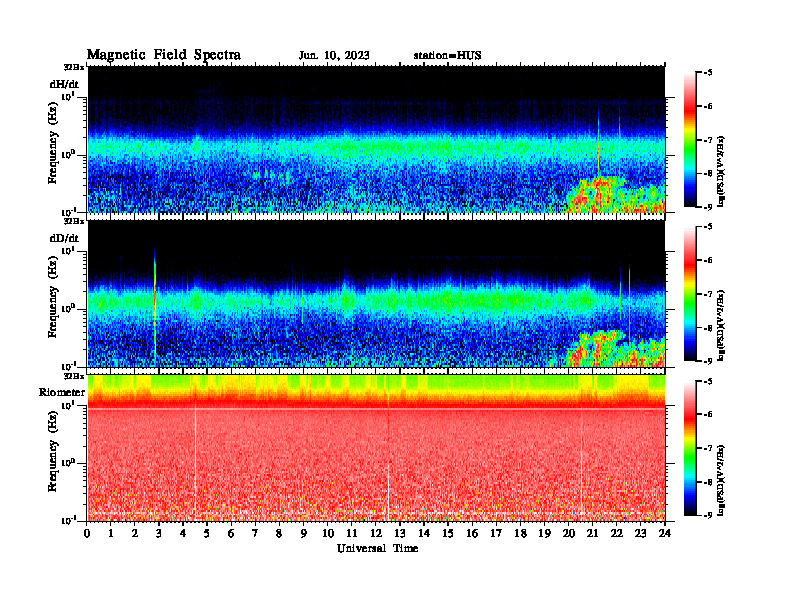Click the date label "Jun. 10, 2023"
This screenshot has width=792, height=612.
[334, 56]
